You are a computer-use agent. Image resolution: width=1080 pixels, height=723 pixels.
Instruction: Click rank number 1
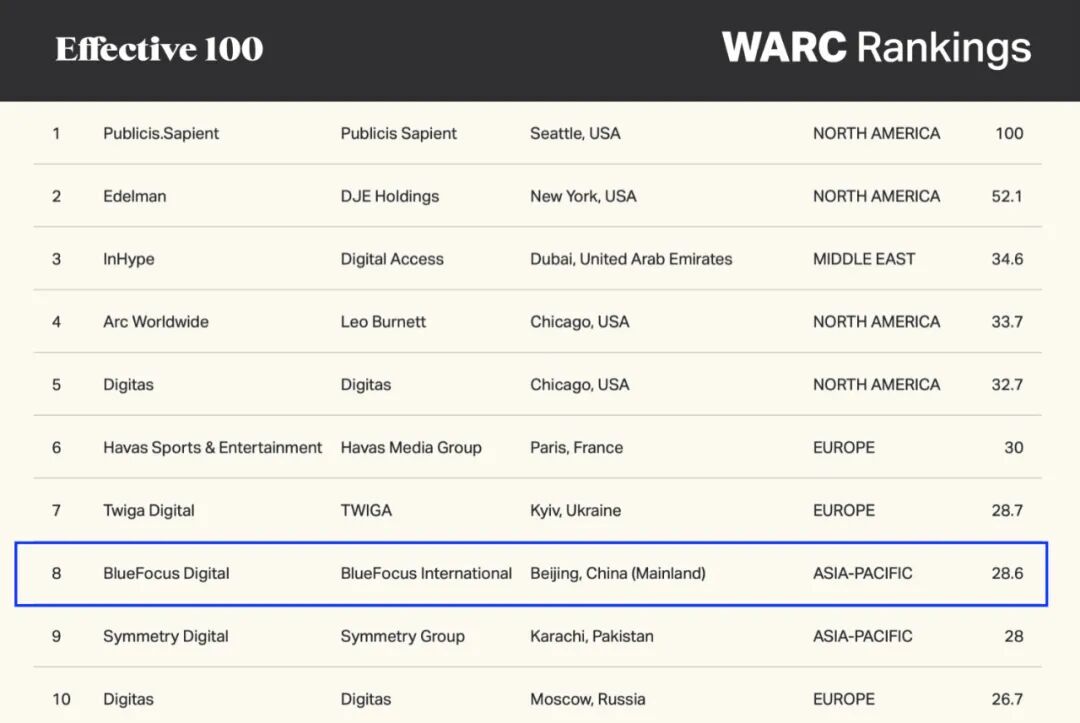point(56,134)
